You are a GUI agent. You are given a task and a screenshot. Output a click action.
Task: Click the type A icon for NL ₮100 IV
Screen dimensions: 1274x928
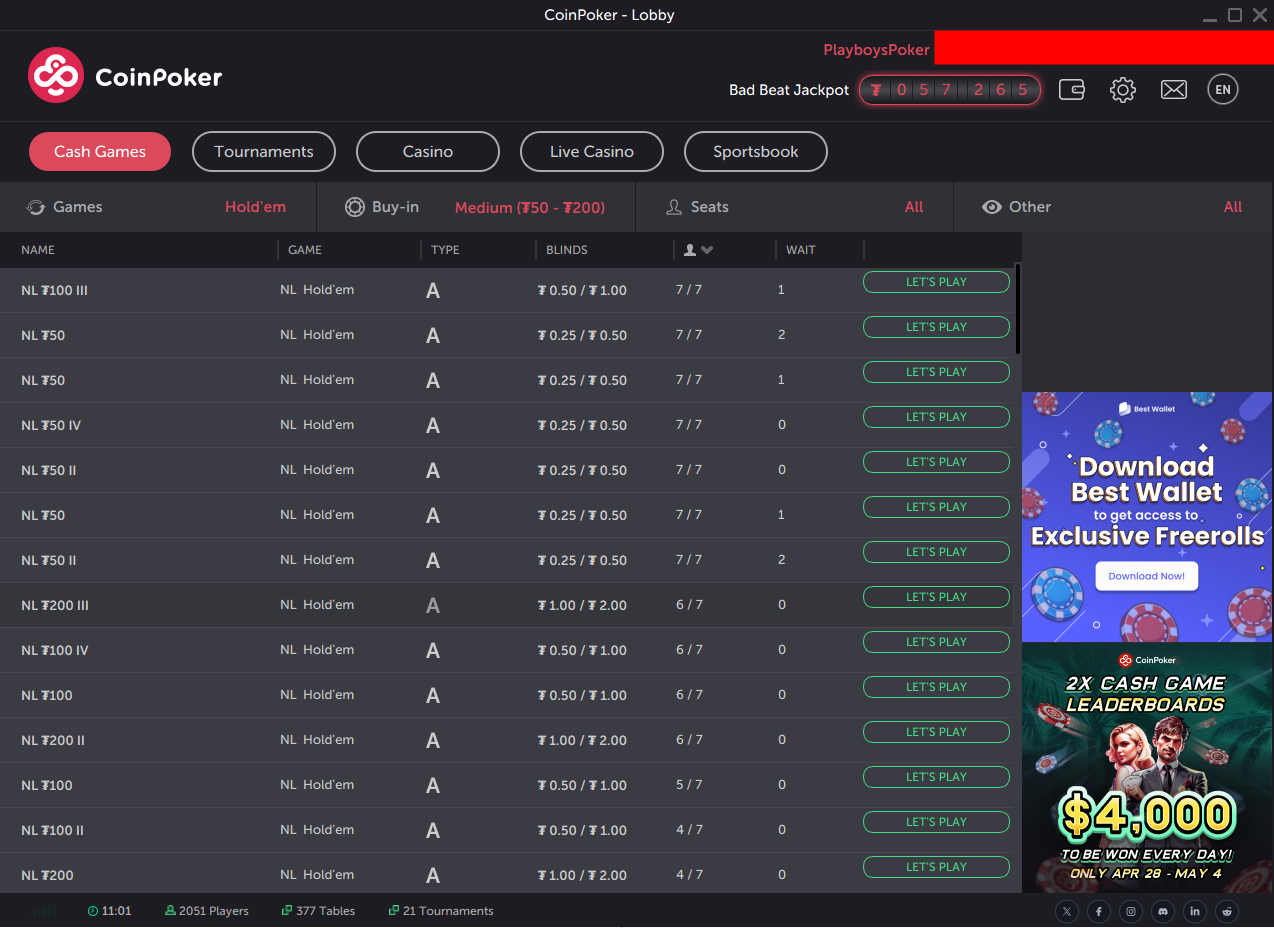[433, 651]
